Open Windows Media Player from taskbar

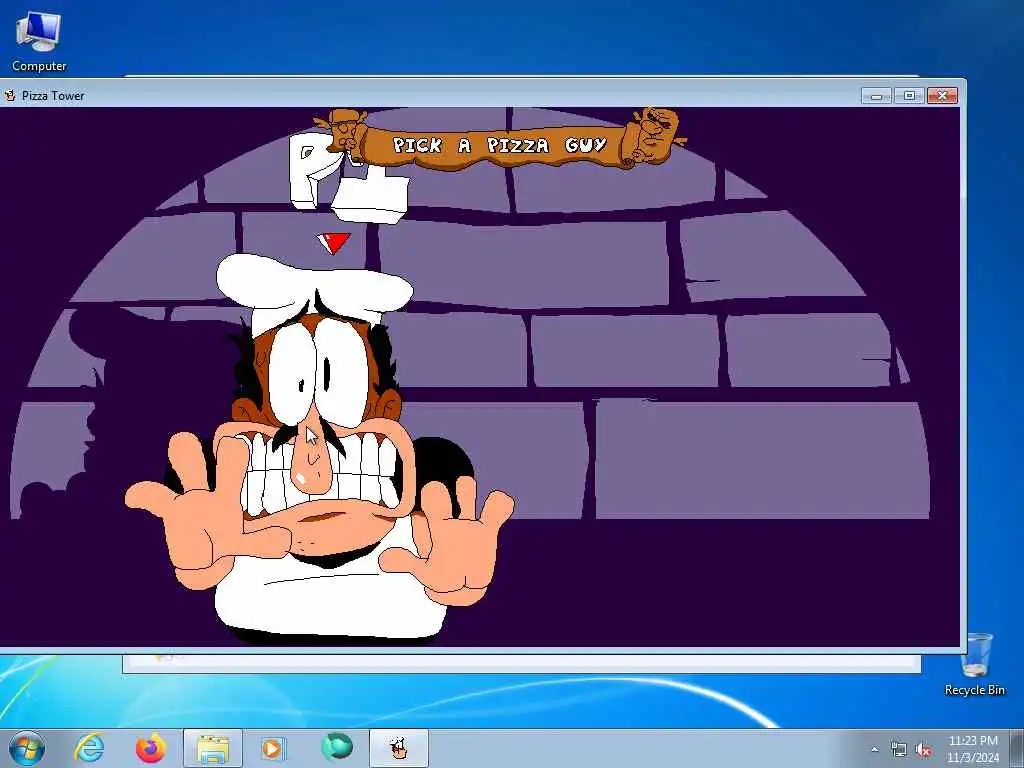(x=272, y=748)
